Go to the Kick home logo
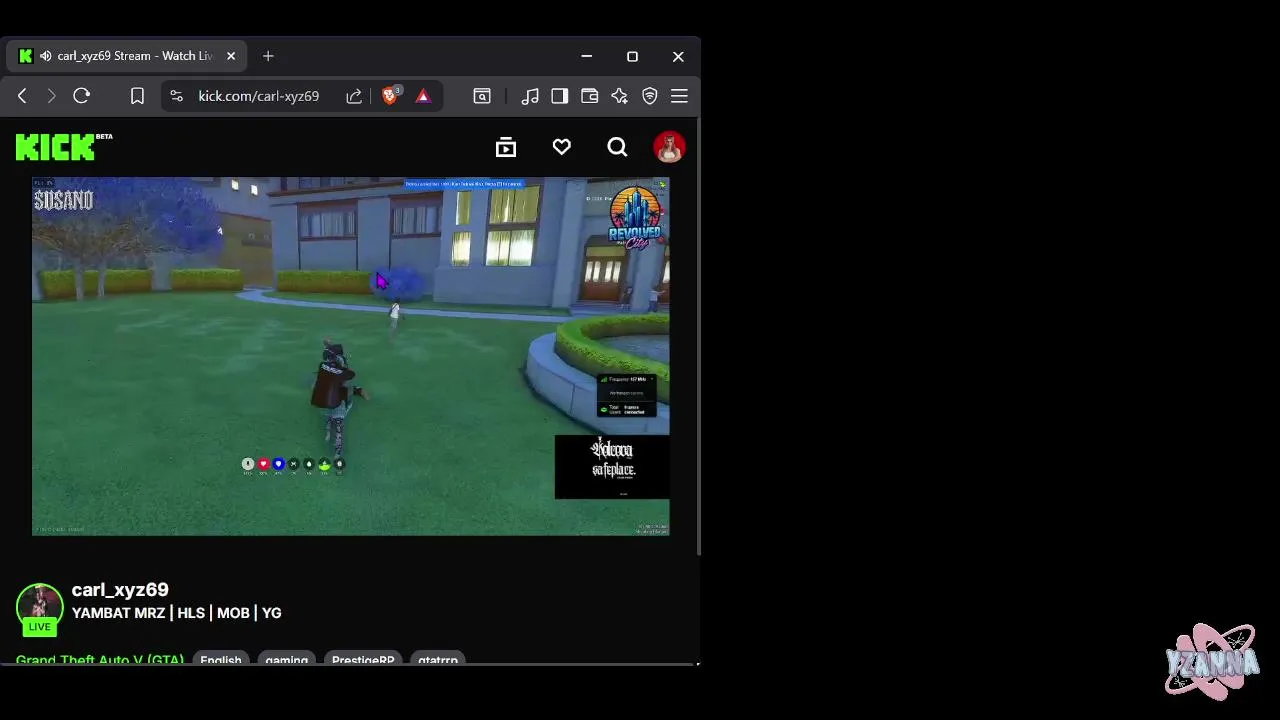 [64, 147]
